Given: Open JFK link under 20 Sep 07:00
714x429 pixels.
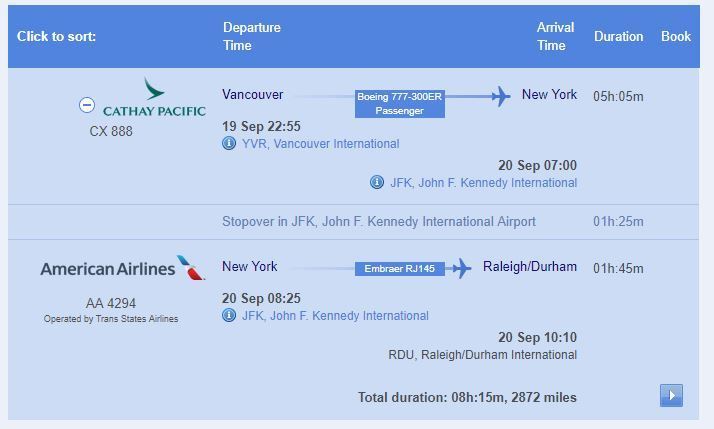Looking at the screenshot, I should (484, 183).
